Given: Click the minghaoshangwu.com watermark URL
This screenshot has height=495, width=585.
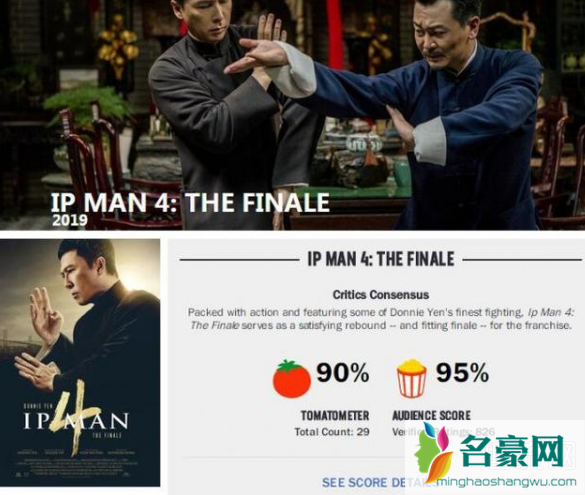Looking at the screenshot, I should point(507,482).
